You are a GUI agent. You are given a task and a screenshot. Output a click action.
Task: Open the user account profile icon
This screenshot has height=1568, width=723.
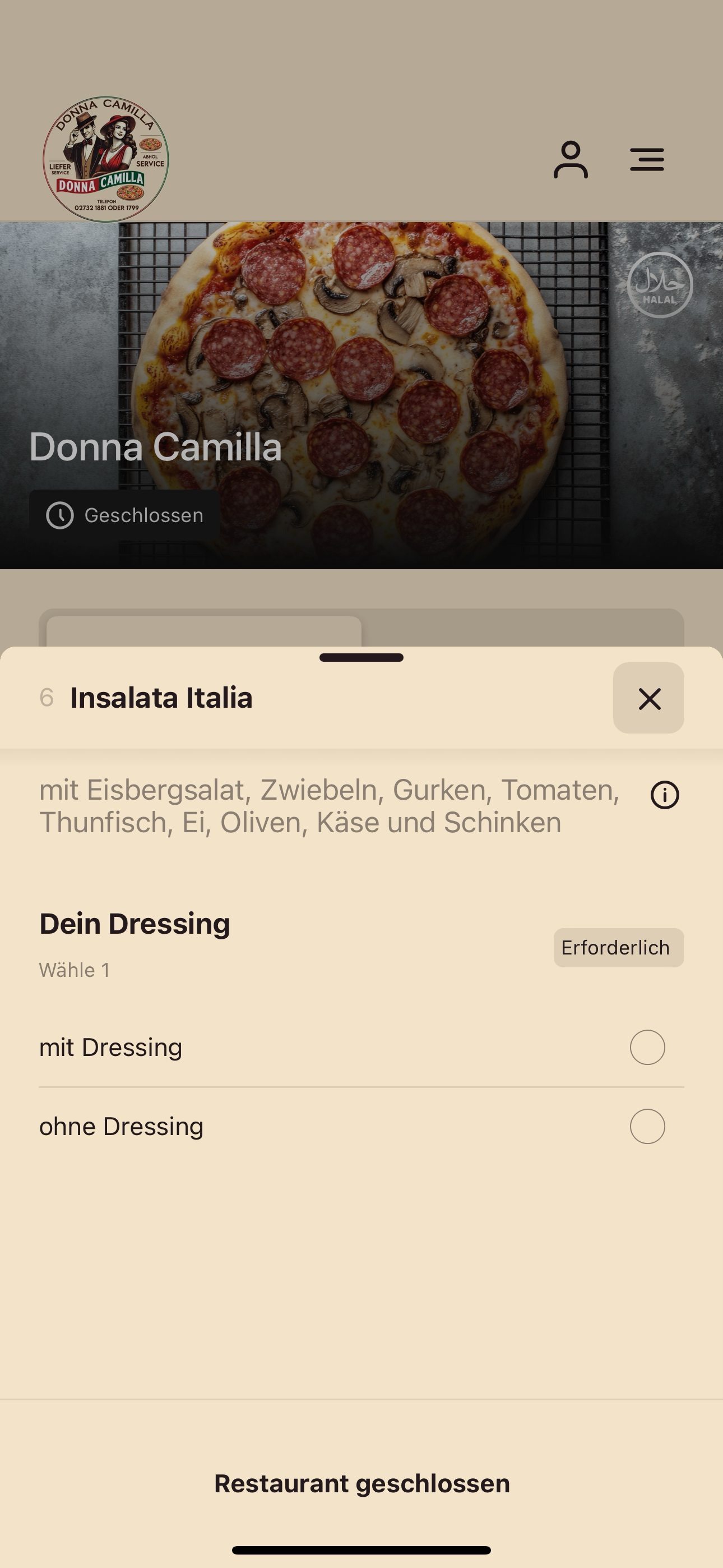[570, 160]
